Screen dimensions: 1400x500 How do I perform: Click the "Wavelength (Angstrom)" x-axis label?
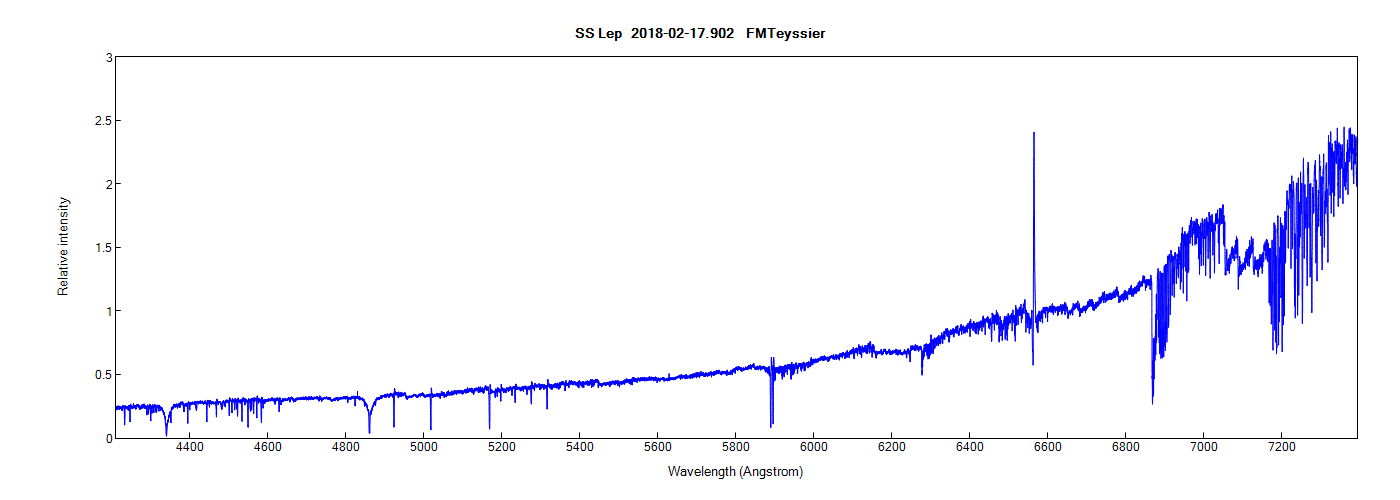coord(735,471)
